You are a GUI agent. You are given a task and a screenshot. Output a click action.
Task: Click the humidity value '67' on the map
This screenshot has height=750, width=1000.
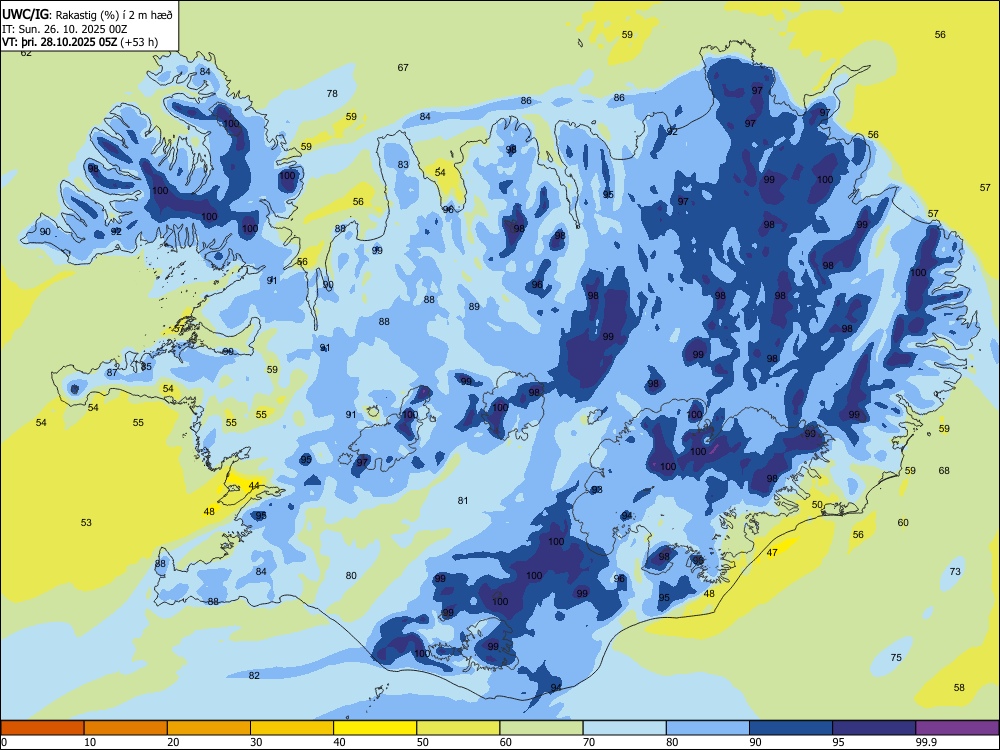point(403,67)
